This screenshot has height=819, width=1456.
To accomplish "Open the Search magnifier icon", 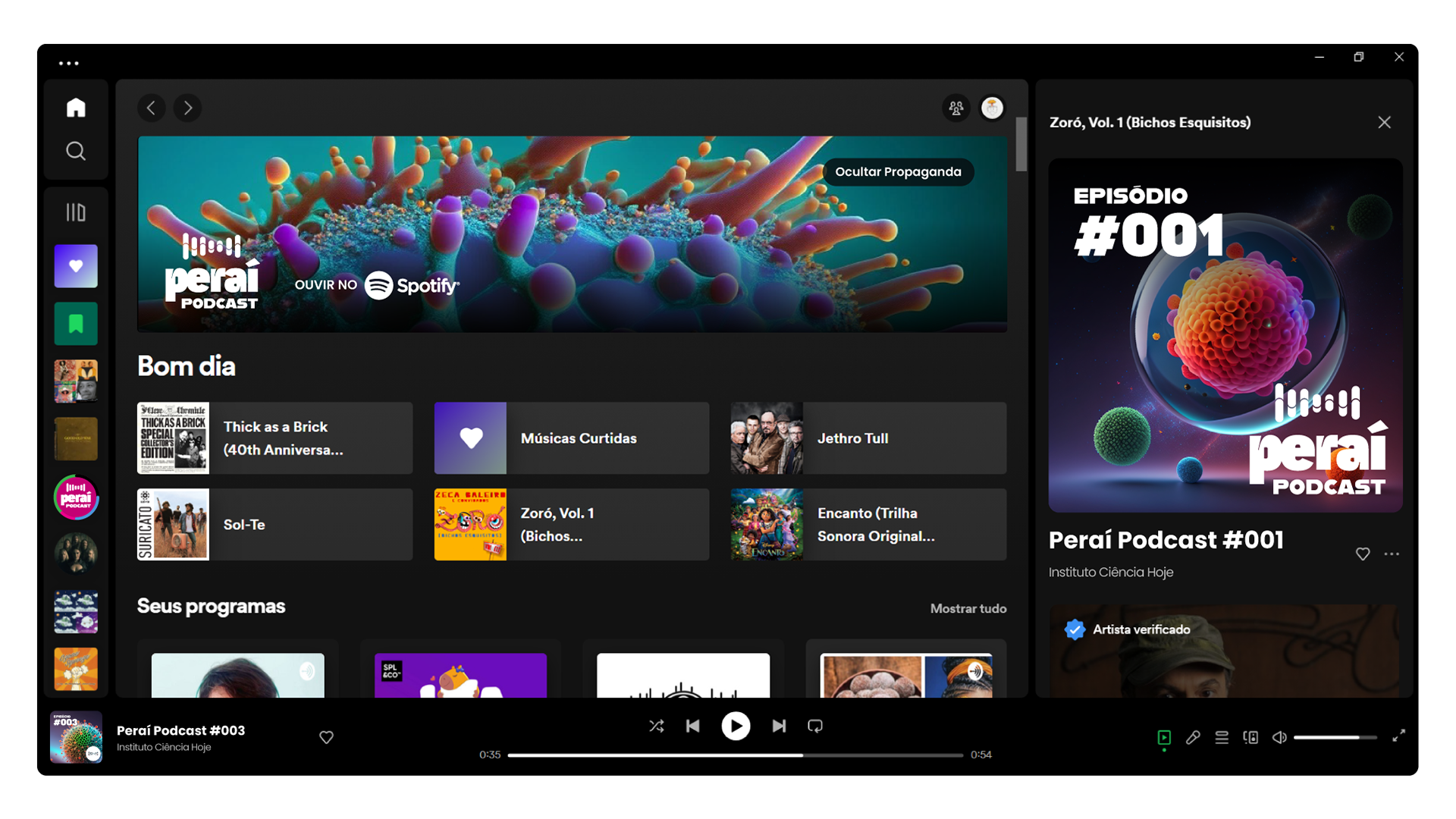I will point(76,151).
